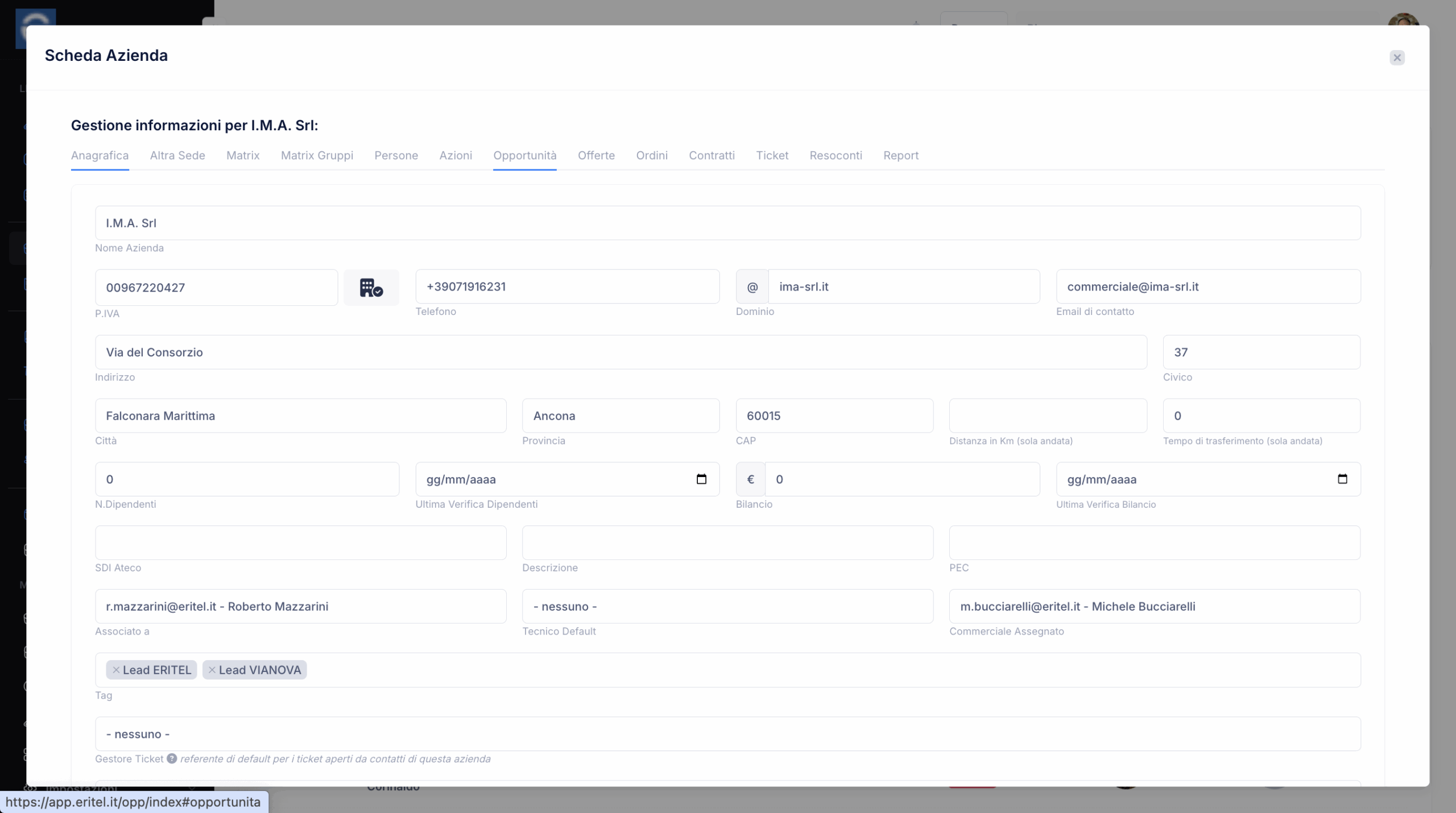Click the @ symbol beside Dominio field
1456x813 pixels.
coord(752,287)
